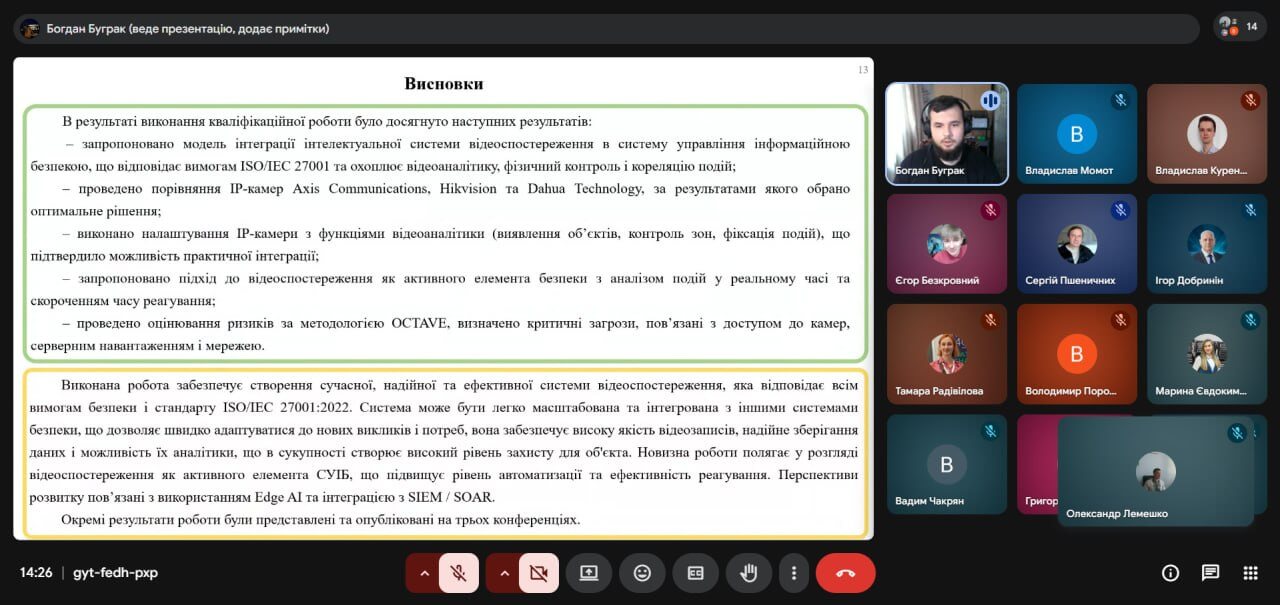Click meeting code gyt-fedh-pxp

[115, 573]
